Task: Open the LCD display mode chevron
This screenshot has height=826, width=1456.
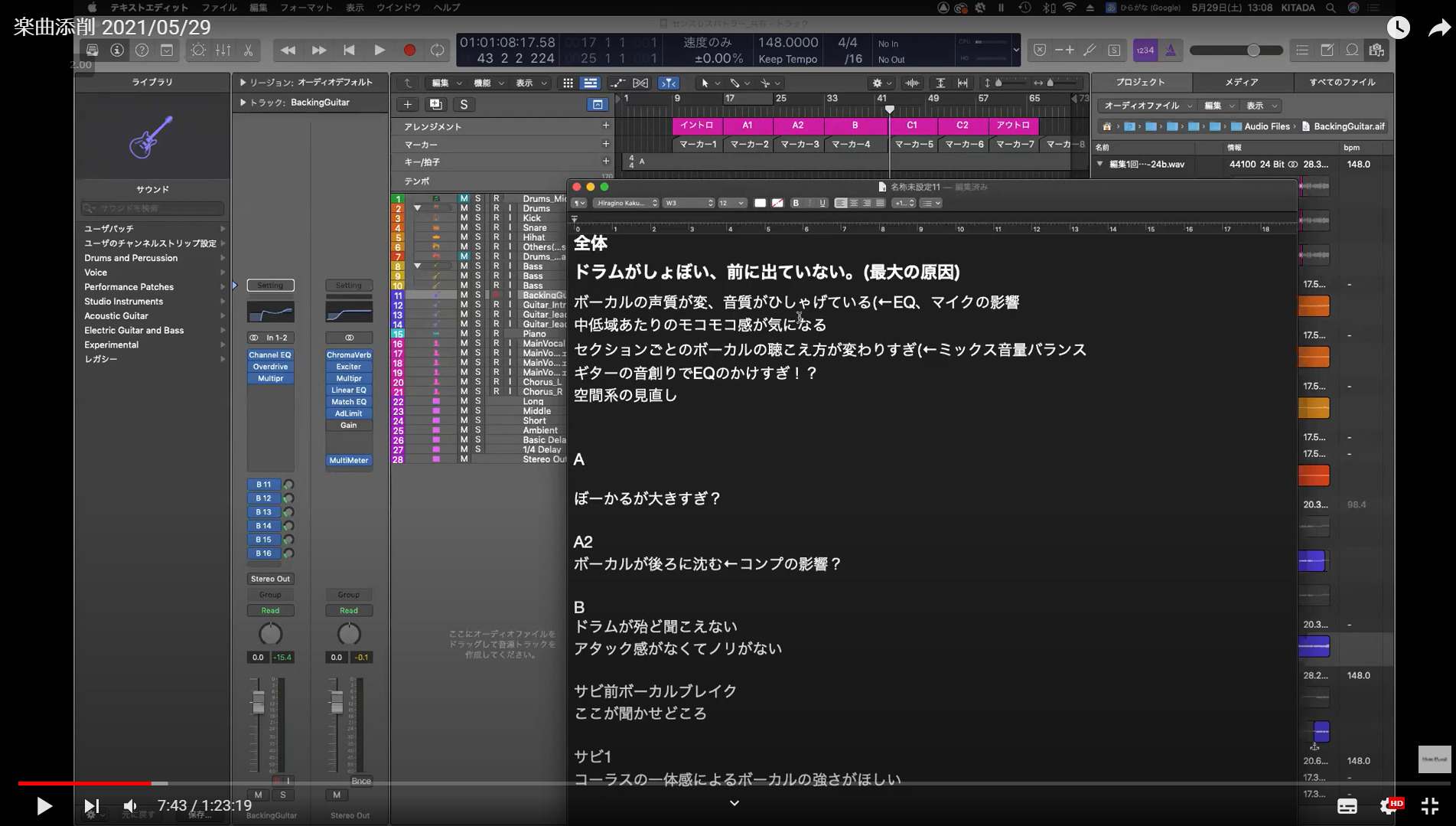Action: click(x=1015, y=50)
